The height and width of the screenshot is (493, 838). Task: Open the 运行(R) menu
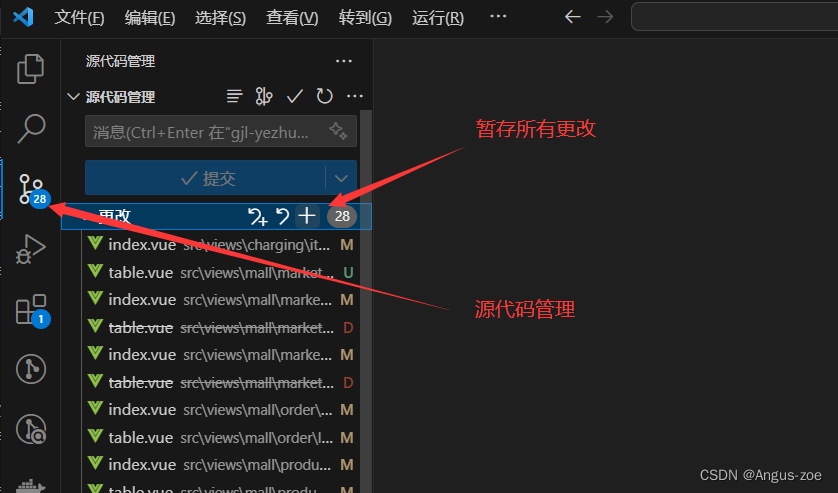(x=438, y=18)
